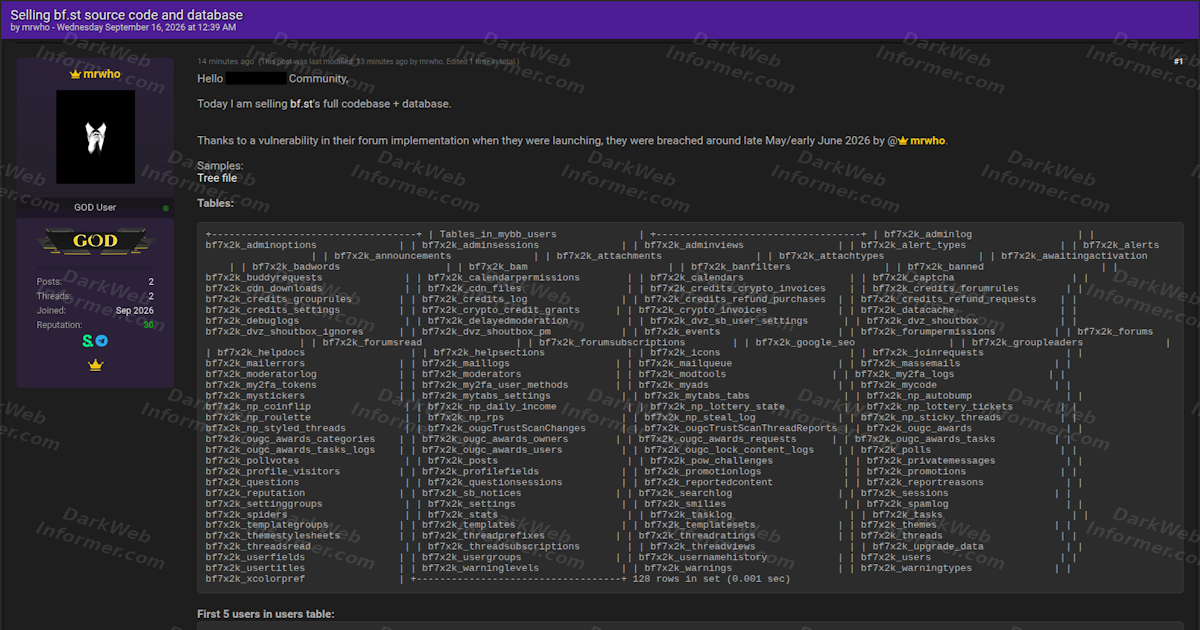Open mrwho username link above avatar
1200x630 pixels.
(101, 74)
